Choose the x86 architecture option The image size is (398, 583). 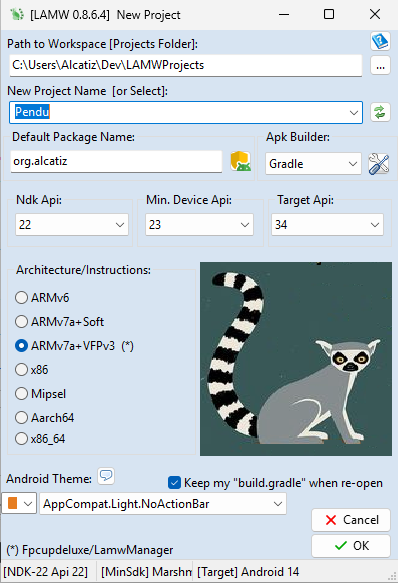tap(32, 370)
